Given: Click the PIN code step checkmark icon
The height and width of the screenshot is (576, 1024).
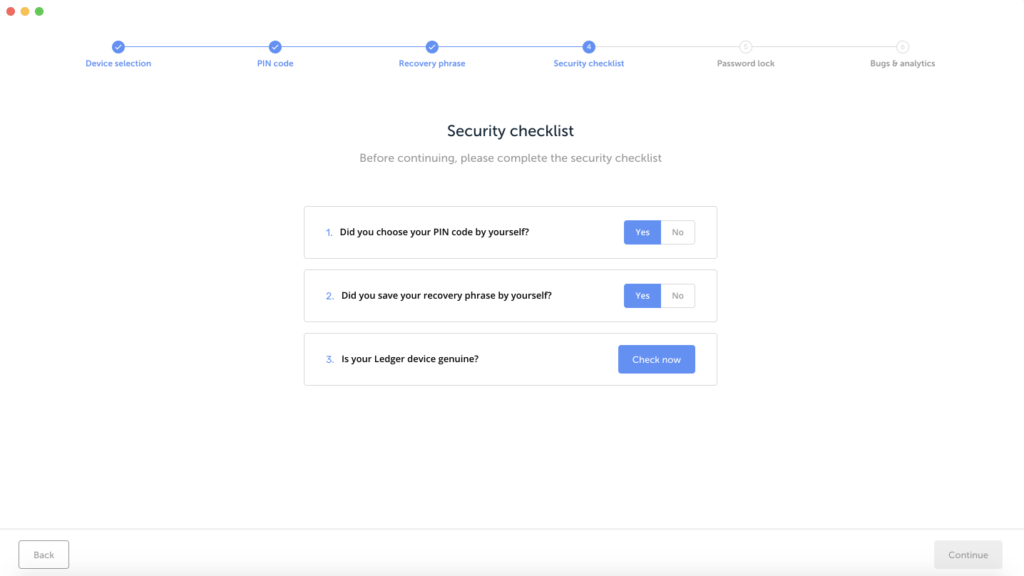Looking at the screenshot, I should click(275, 47).
